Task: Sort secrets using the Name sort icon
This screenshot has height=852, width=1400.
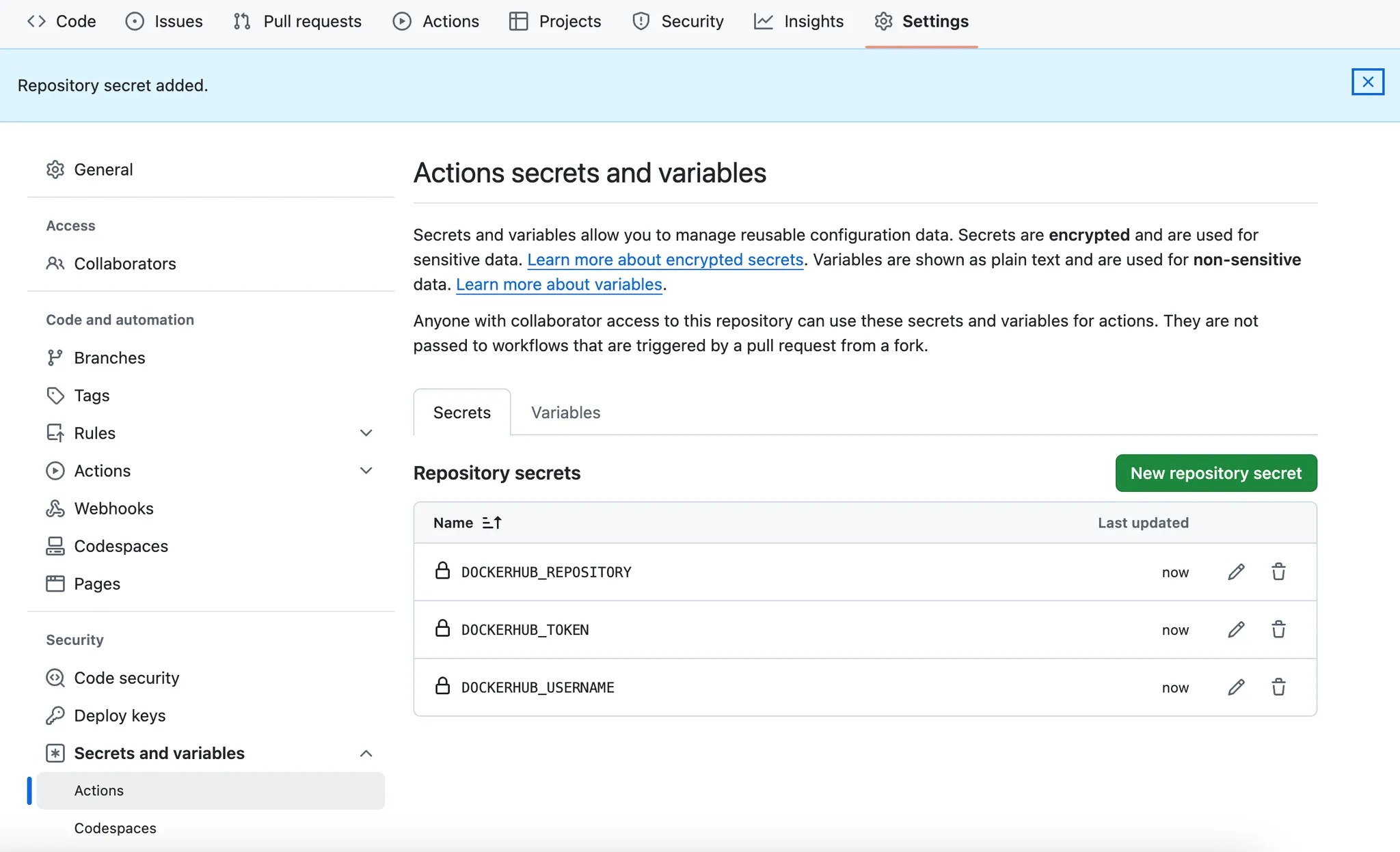Action: click(492, 523)
